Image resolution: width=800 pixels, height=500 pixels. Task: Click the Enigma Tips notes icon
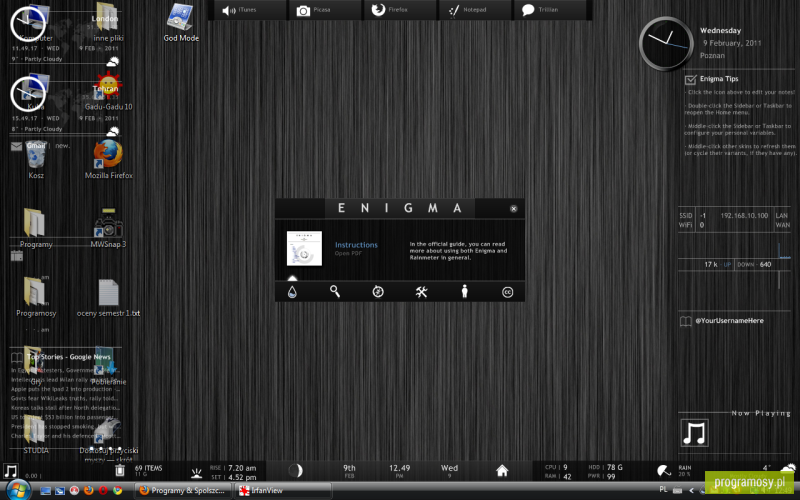pos(690,80)
